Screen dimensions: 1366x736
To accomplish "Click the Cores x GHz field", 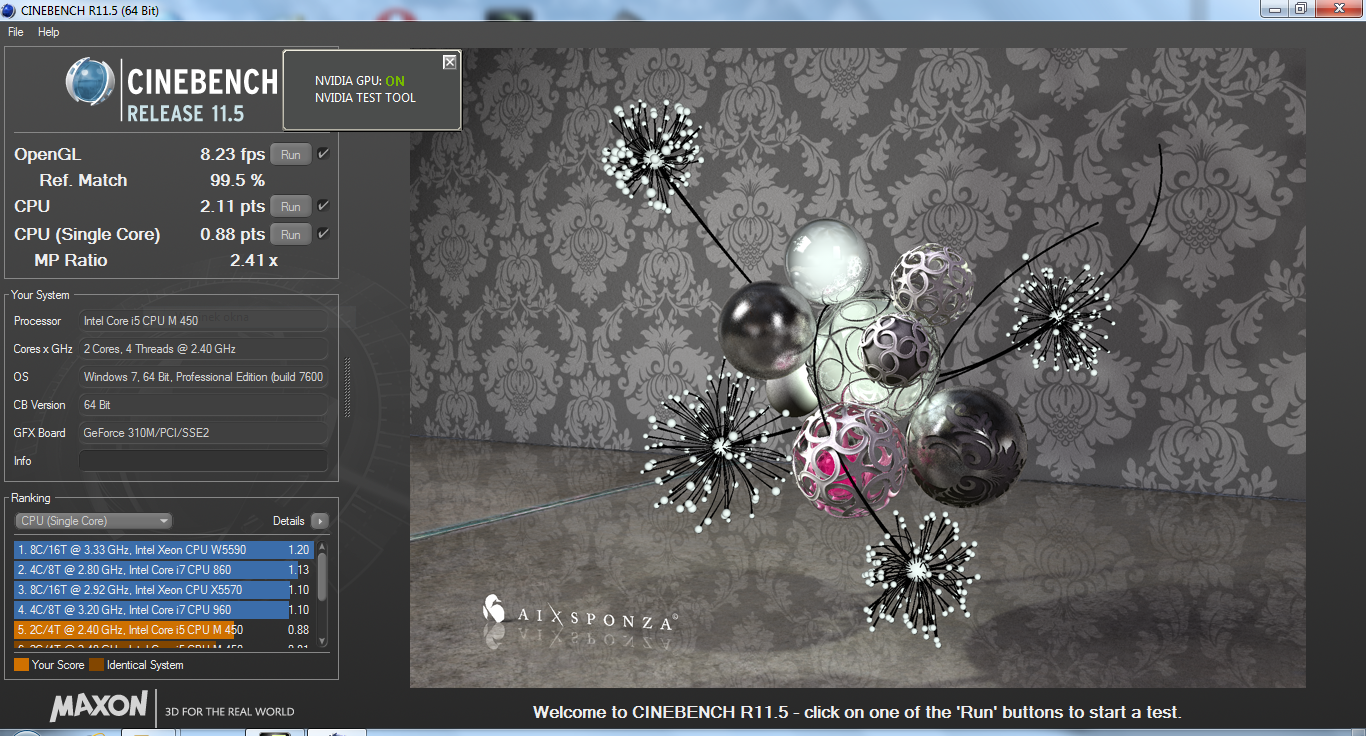I will (x=203, y=349).
